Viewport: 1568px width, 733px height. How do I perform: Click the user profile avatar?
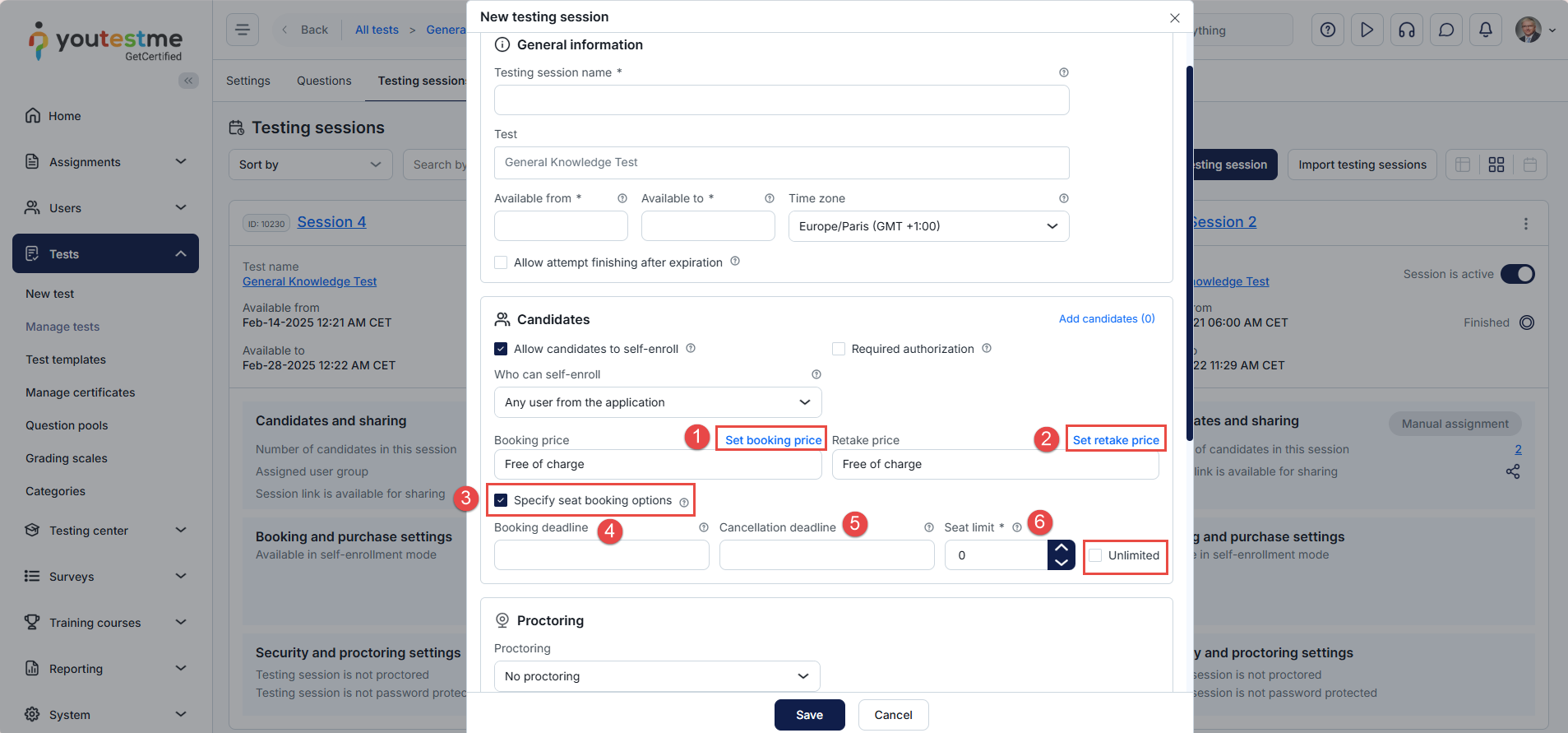click(1529, 30)
